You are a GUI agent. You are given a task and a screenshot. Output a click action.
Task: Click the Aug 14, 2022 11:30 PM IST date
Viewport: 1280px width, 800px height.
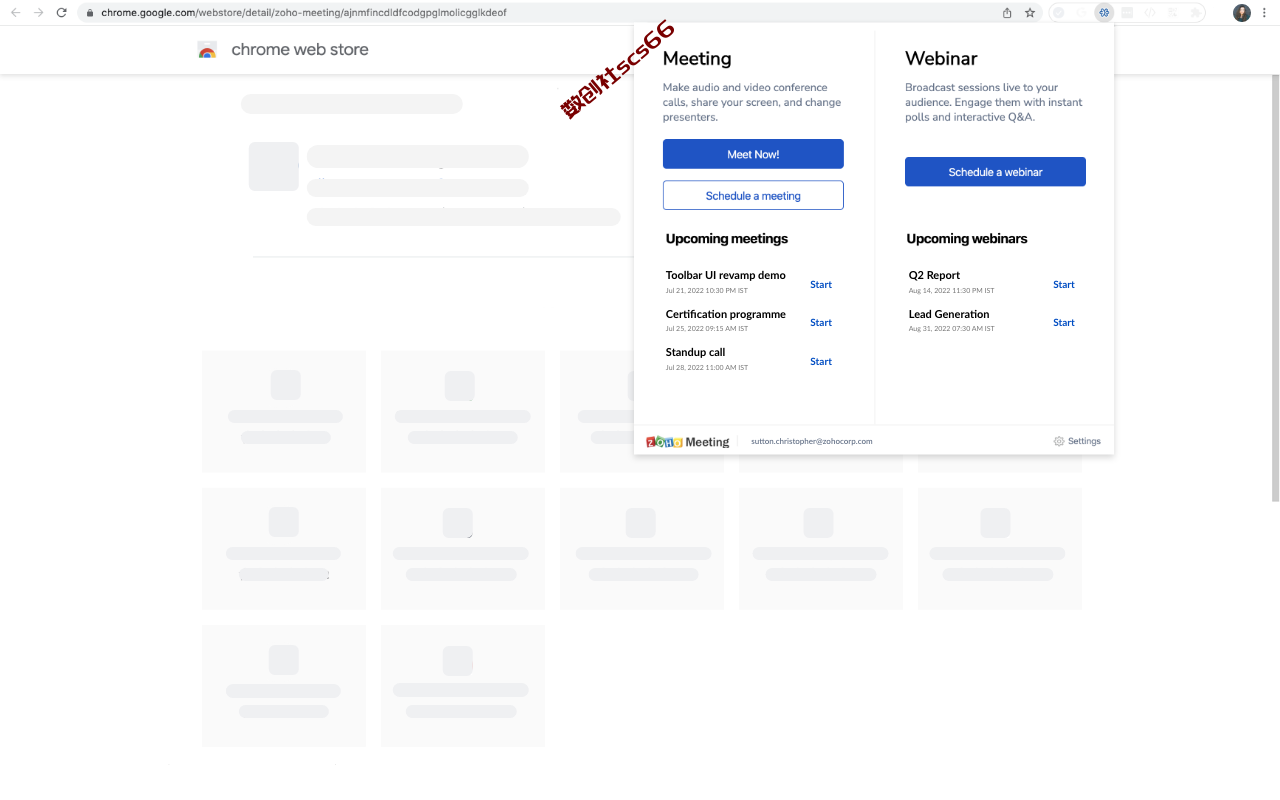click(x=951, y=291)
